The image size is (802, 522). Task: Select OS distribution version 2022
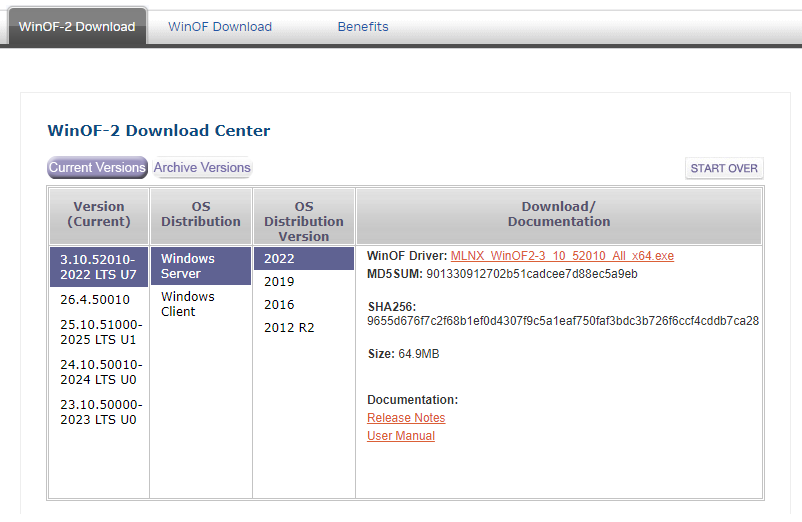304,259
